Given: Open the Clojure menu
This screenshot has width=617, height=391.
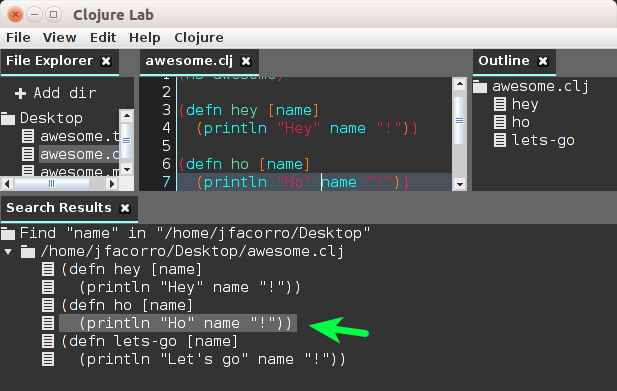Looking at the screenshot, I should (x=199, y=38).
